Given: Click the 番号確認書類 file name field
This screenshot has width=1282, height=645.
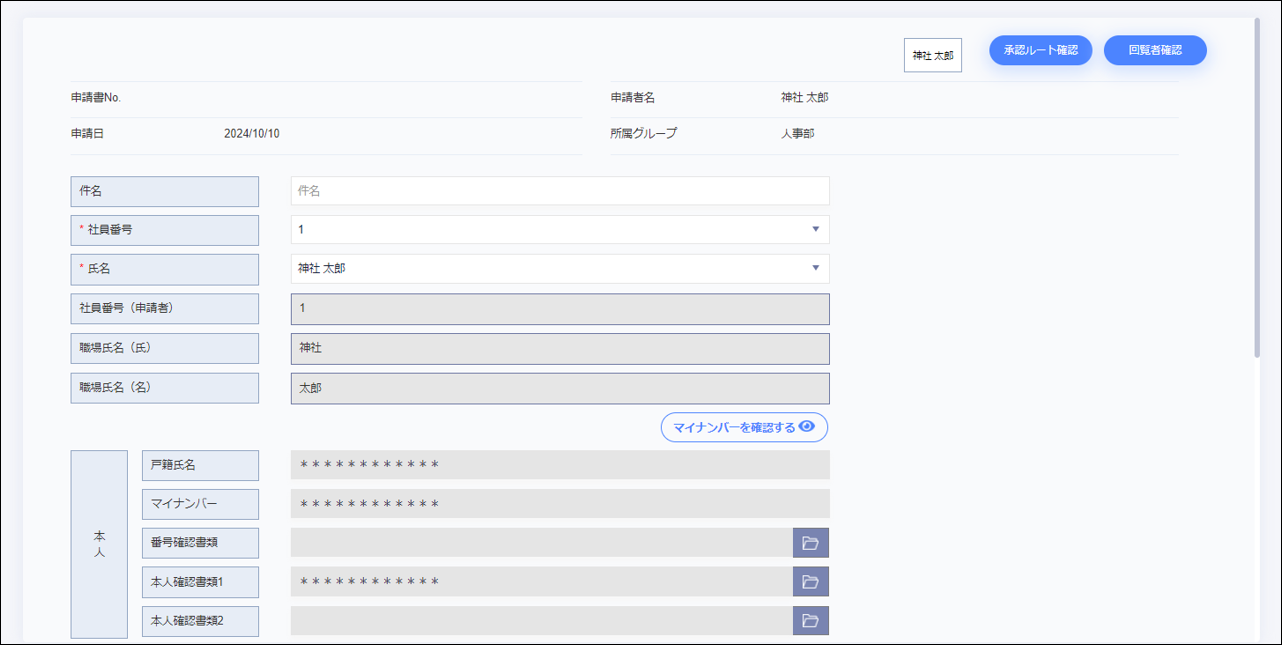Looking at the screenshot, I should click(x=541, y=543).
